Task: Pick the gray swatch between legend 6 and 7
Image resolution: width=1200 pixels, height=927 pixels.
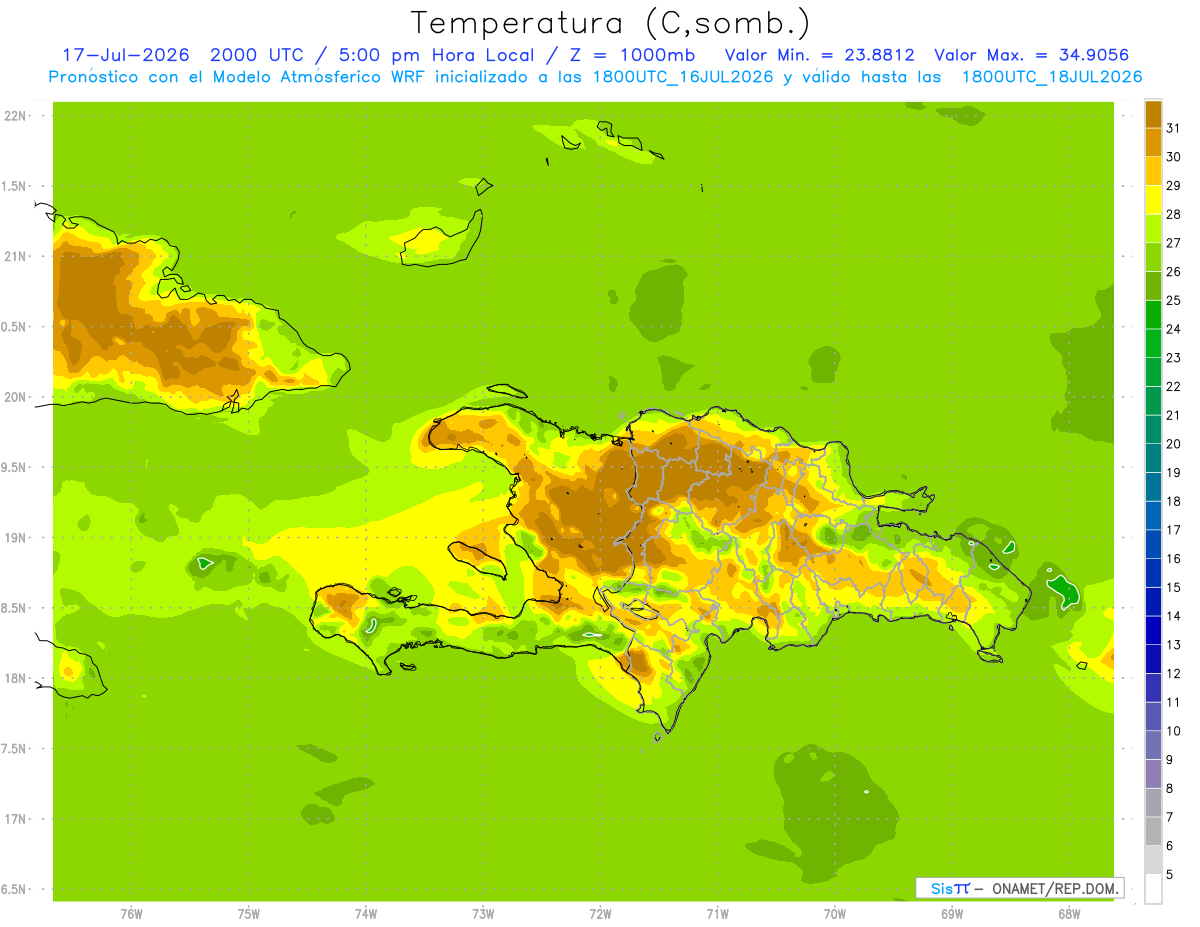Action: (x=1153, y=832)
